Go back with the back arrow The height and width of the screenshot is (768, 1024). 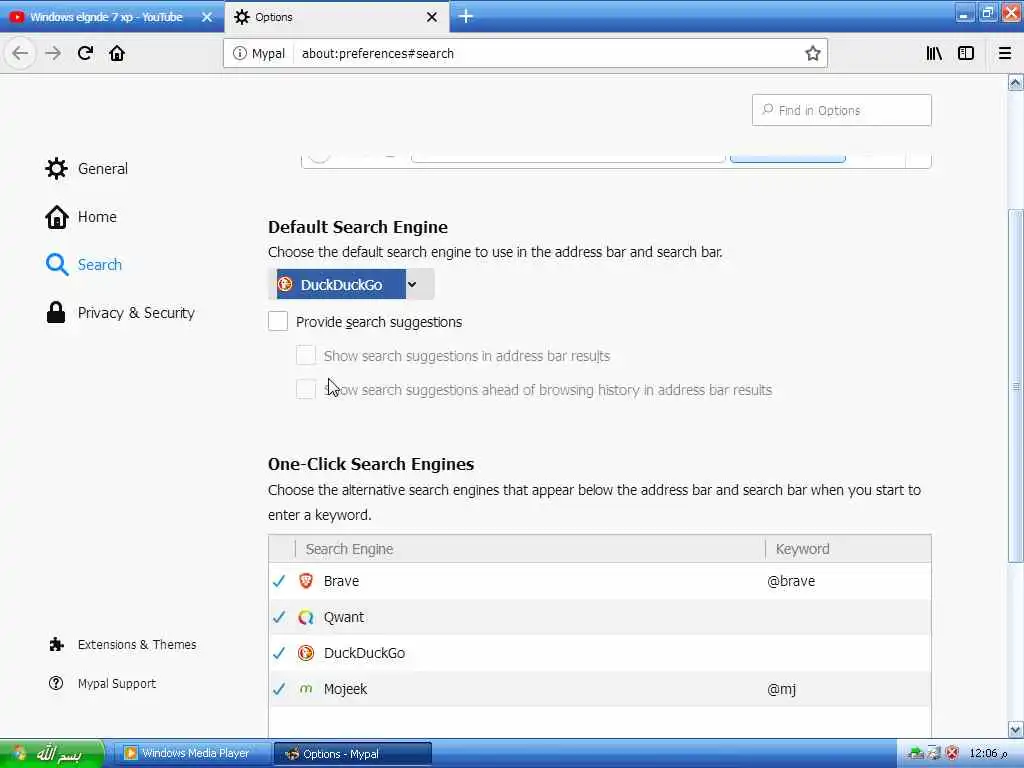[20, 53]
